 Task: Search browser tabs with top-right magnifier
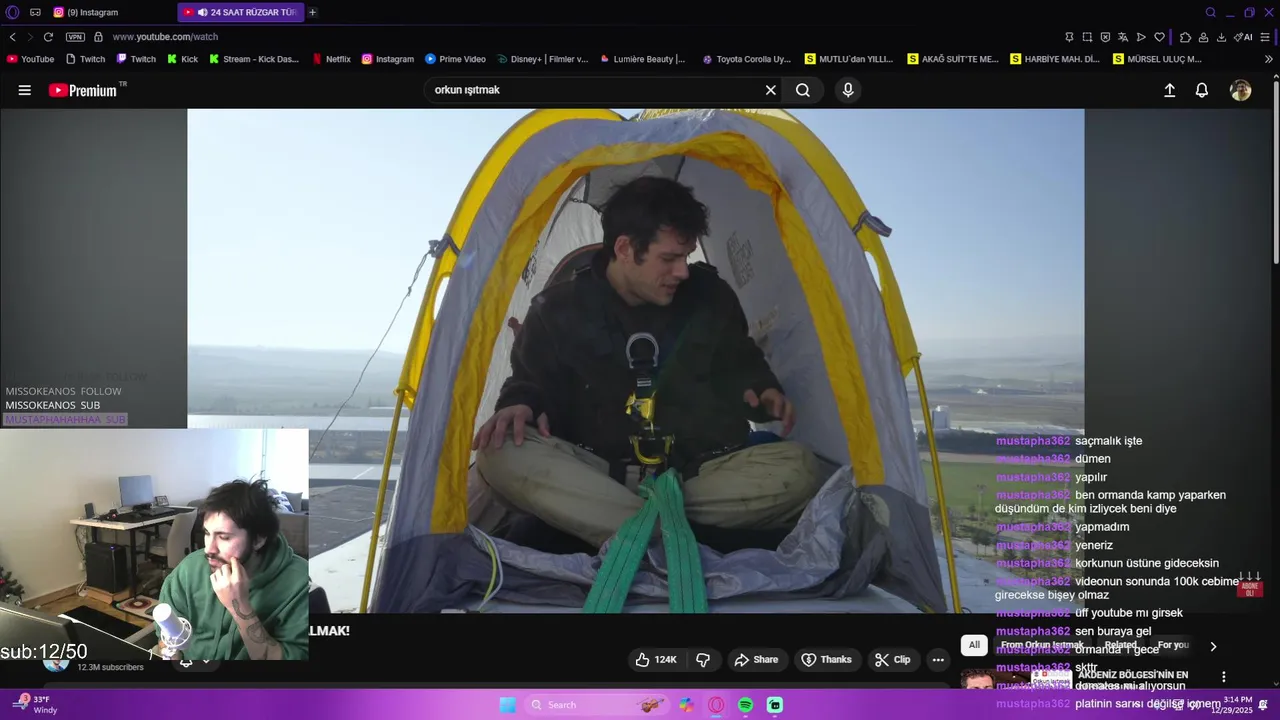point(1211,12)
